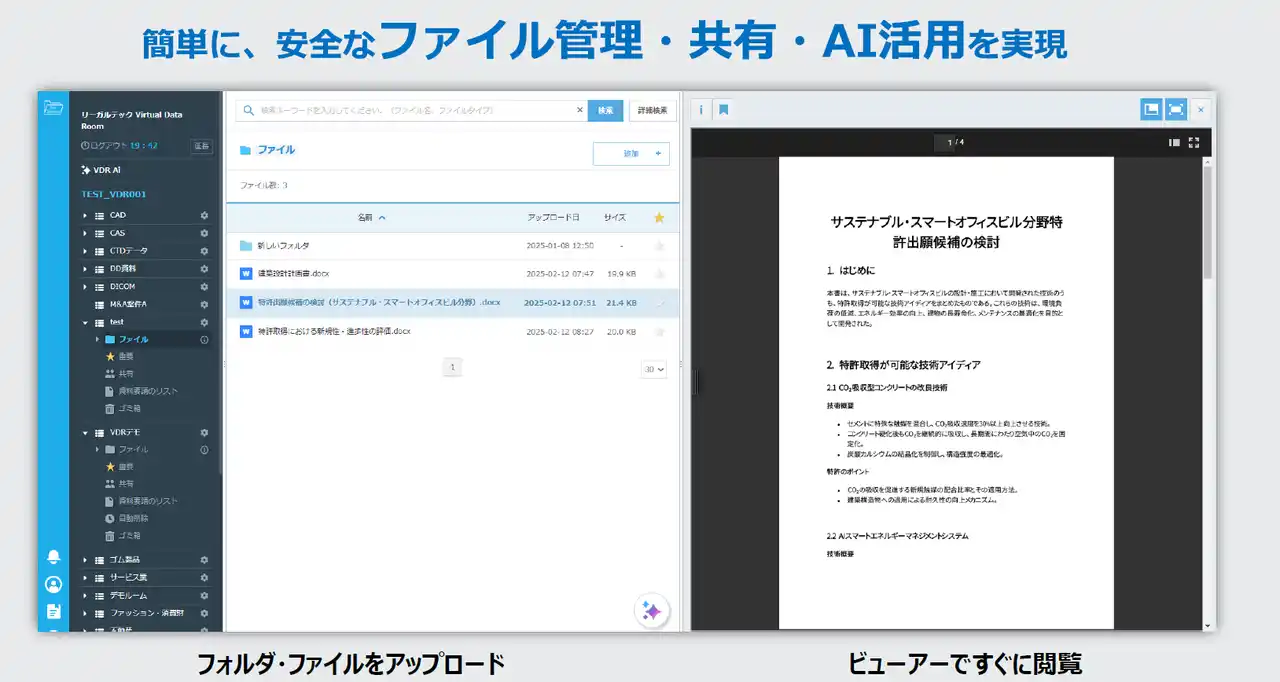This screenshot has width=1280, height=682.
Task: Select 共有 under the test room
Action: (x=126, y=373)
